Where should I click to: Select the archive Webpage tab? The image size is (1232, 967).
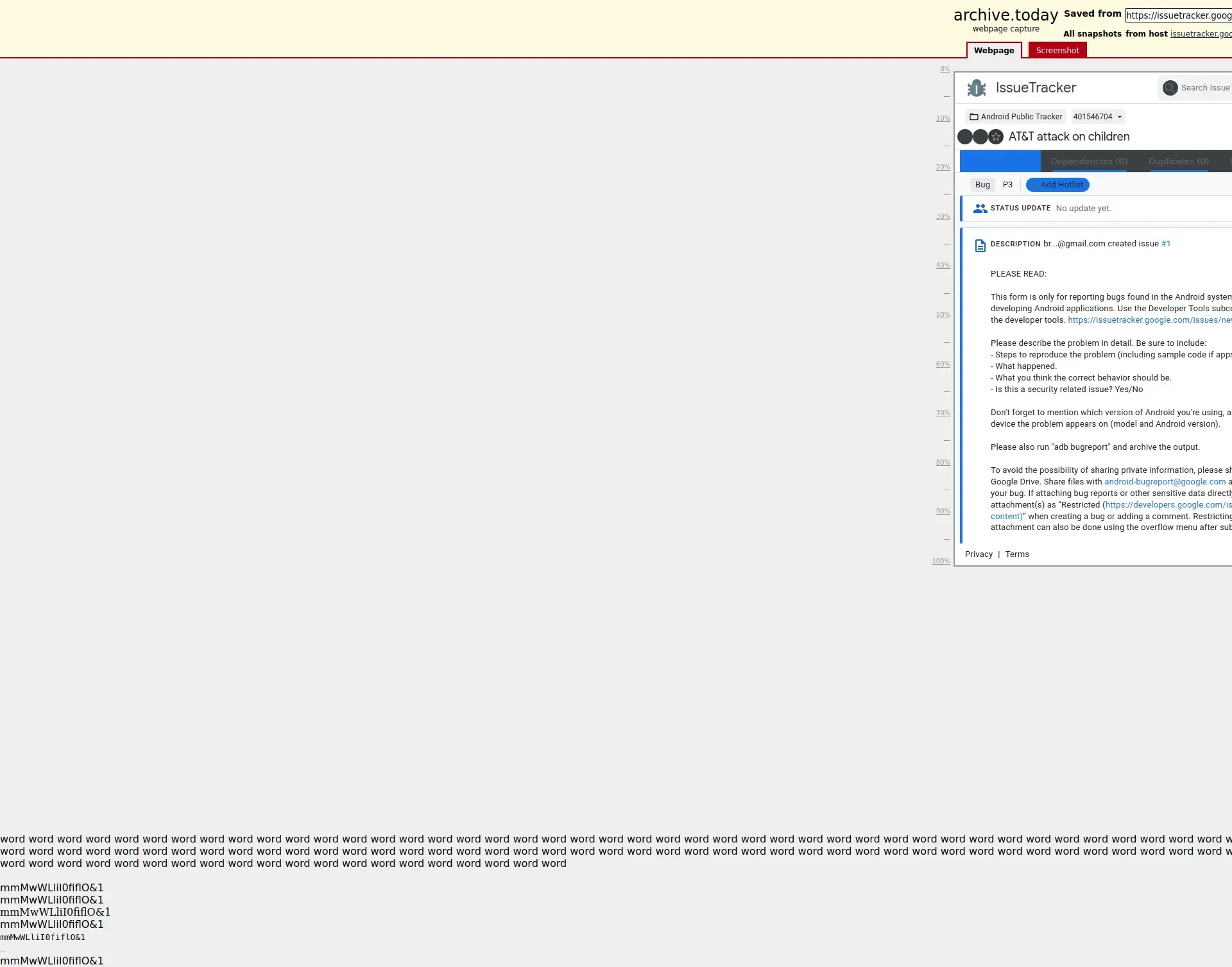[x=994, y=51]
